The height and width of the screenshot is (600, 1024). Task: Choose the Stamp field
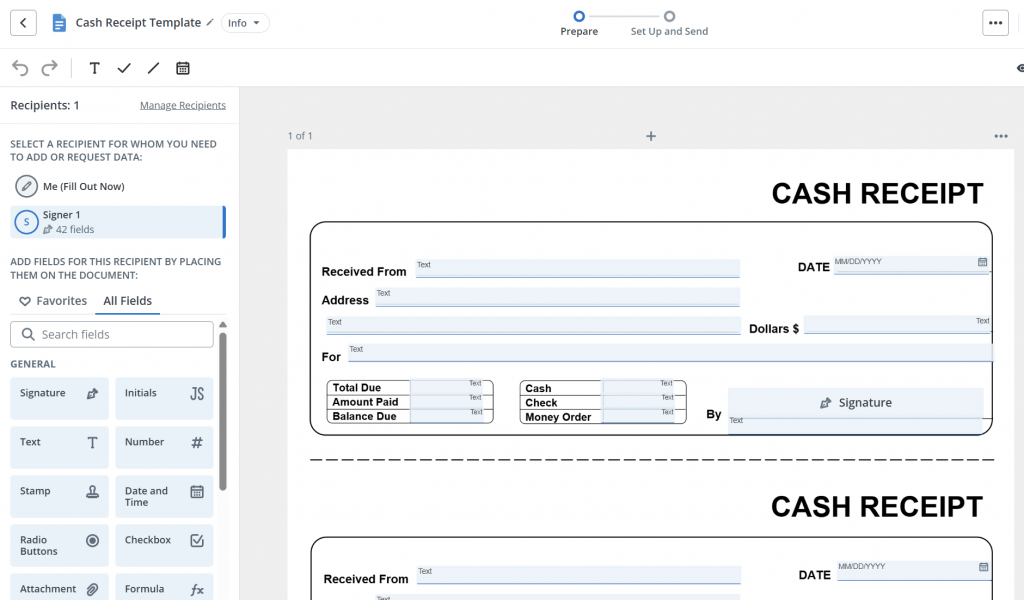(x=59, y=496)
